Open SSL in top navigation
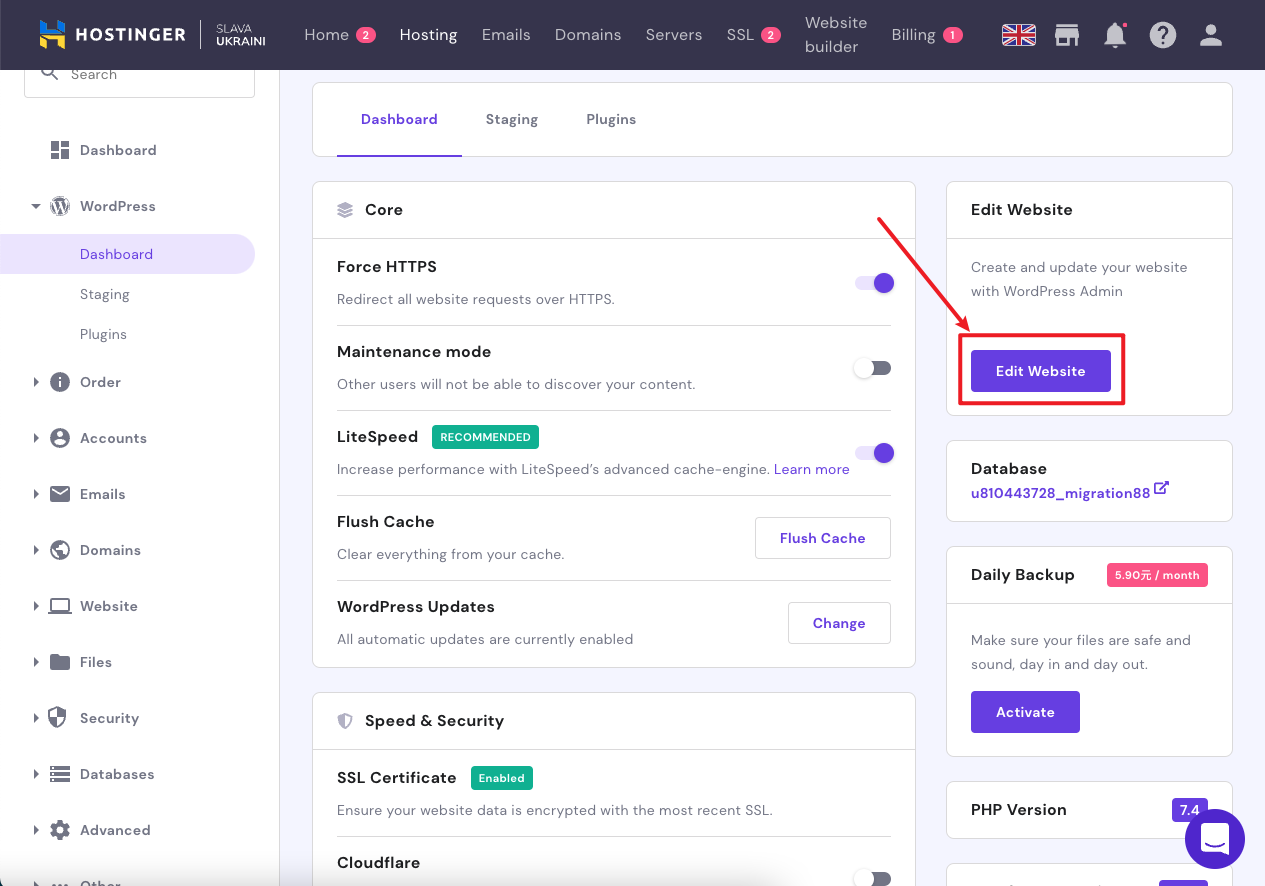This screenshot has width=1265, height=886. [x=740, y=35]
